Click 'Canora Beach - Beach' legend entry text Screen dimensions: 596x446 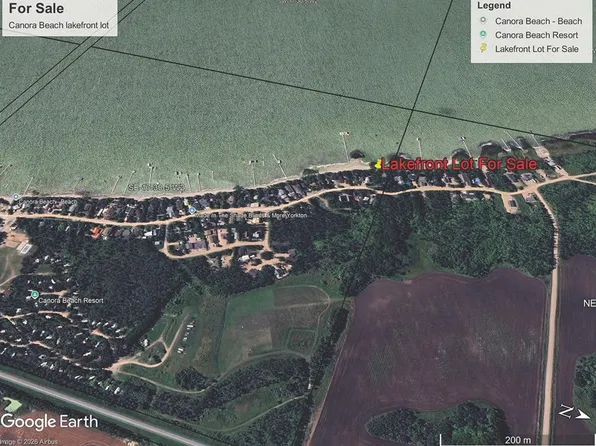pyautogui.click(x=538, y=21)
